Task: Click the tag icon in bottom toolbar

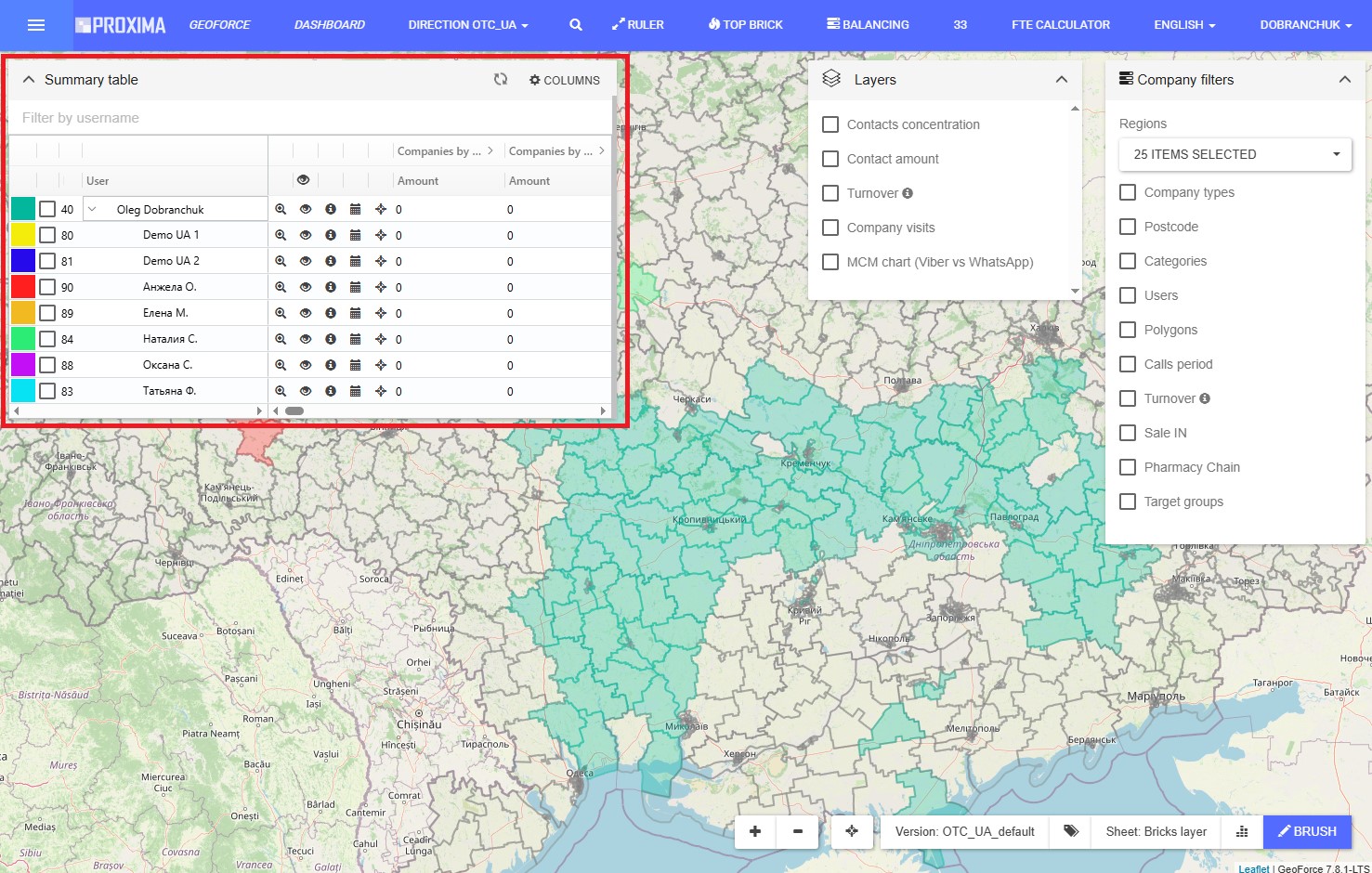Action: click(1071, 831)
